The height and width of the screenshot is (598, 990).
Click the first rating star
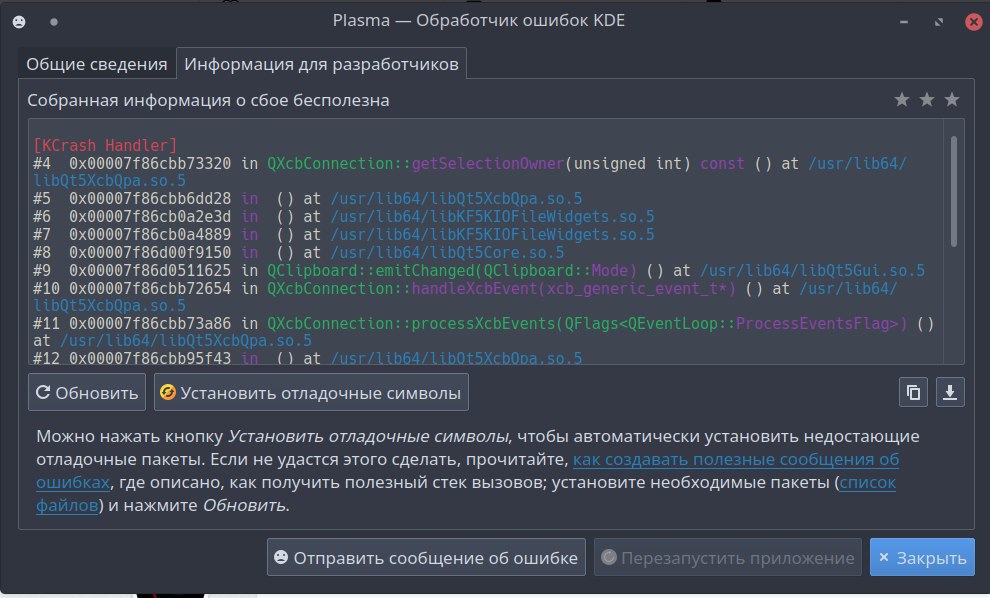point(902,100)
